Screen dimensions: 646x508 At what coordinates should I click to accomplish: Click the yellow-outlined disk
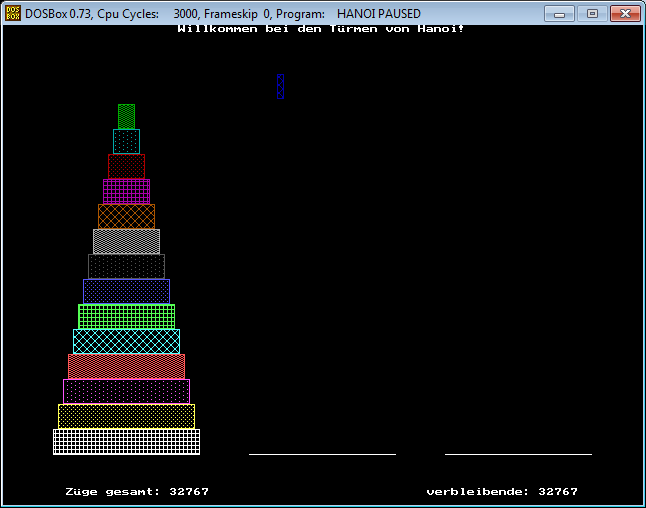coord(126,416)
